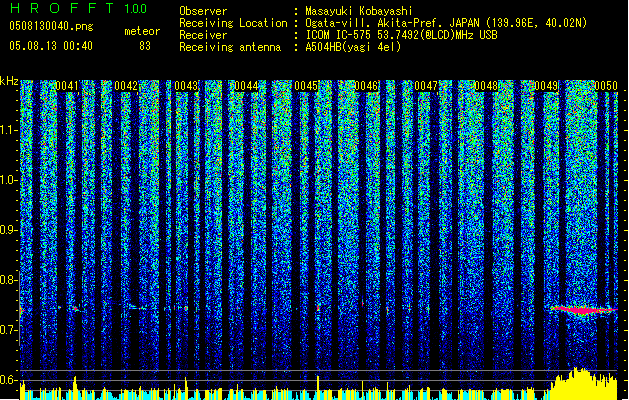This screenshot has height=400, width=629.
Task: Click the Receiving antenna field label
Action: point(230,47)
